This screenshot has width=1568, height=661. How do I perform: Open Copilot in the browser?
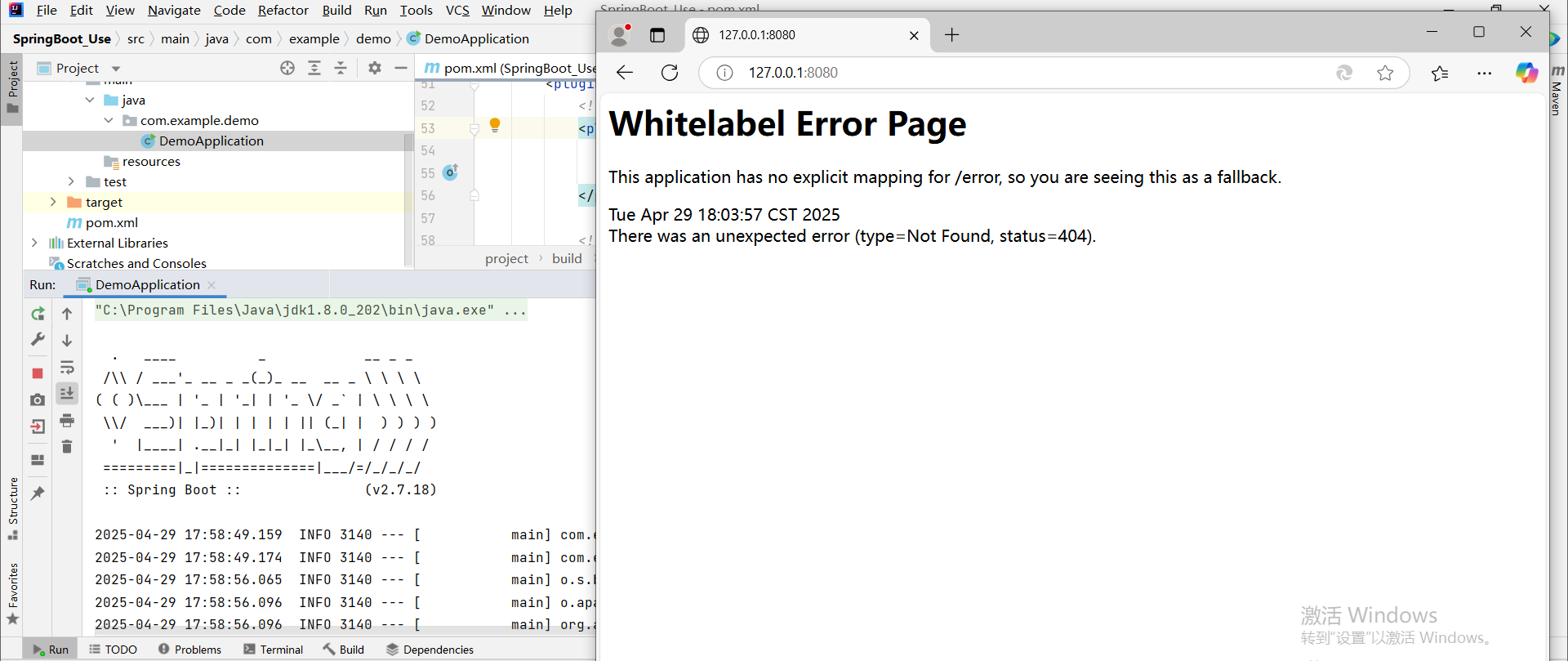1526,73
